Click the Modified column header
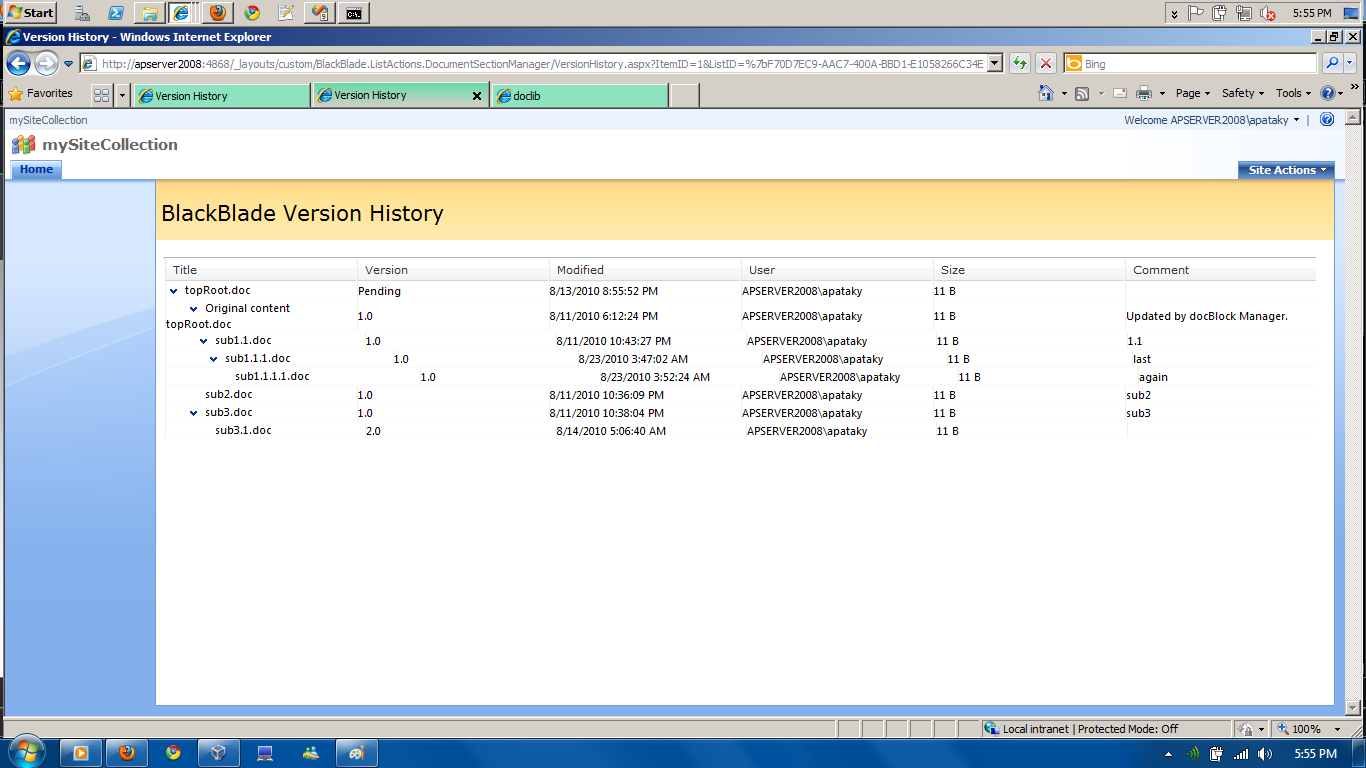This screenshot has height=768, width=1366. coord(645,270)
